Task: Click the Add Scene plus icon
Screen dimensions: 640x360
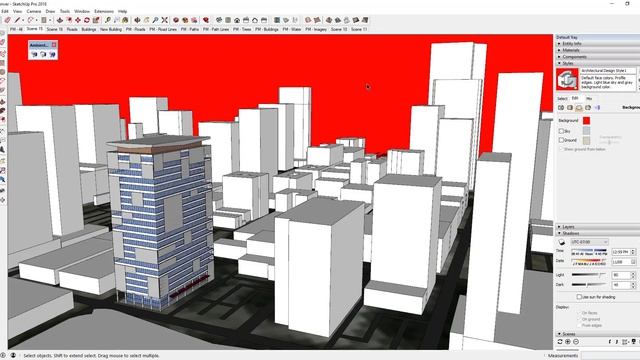Action: [568, 342]
